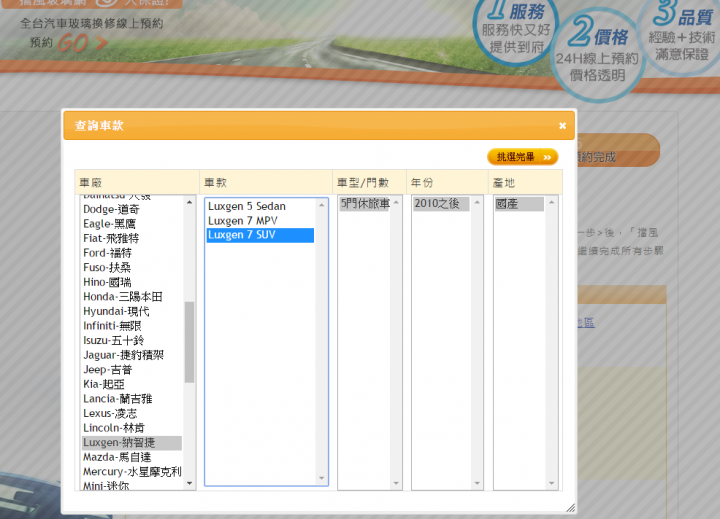The width and height of the screenshot is (720, 519).
Task: Select Luxgen 5 Sedan in 車款 list
Action: [x=260, y=206]
